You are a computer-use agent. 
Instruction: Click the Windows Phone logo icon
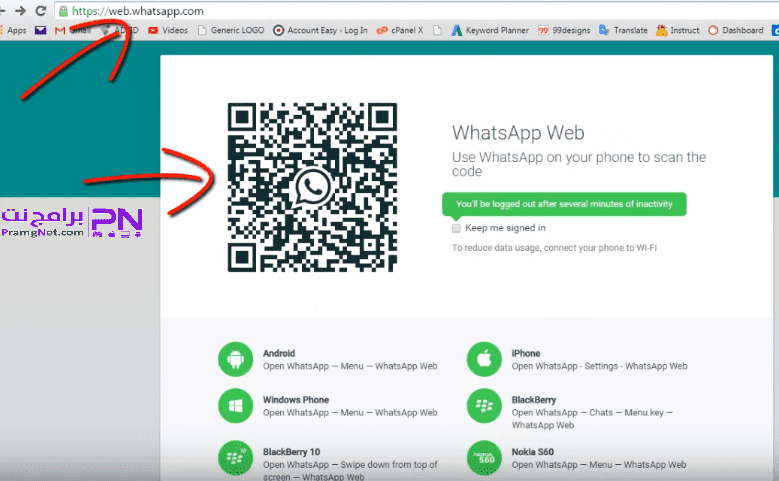(235, 405)
